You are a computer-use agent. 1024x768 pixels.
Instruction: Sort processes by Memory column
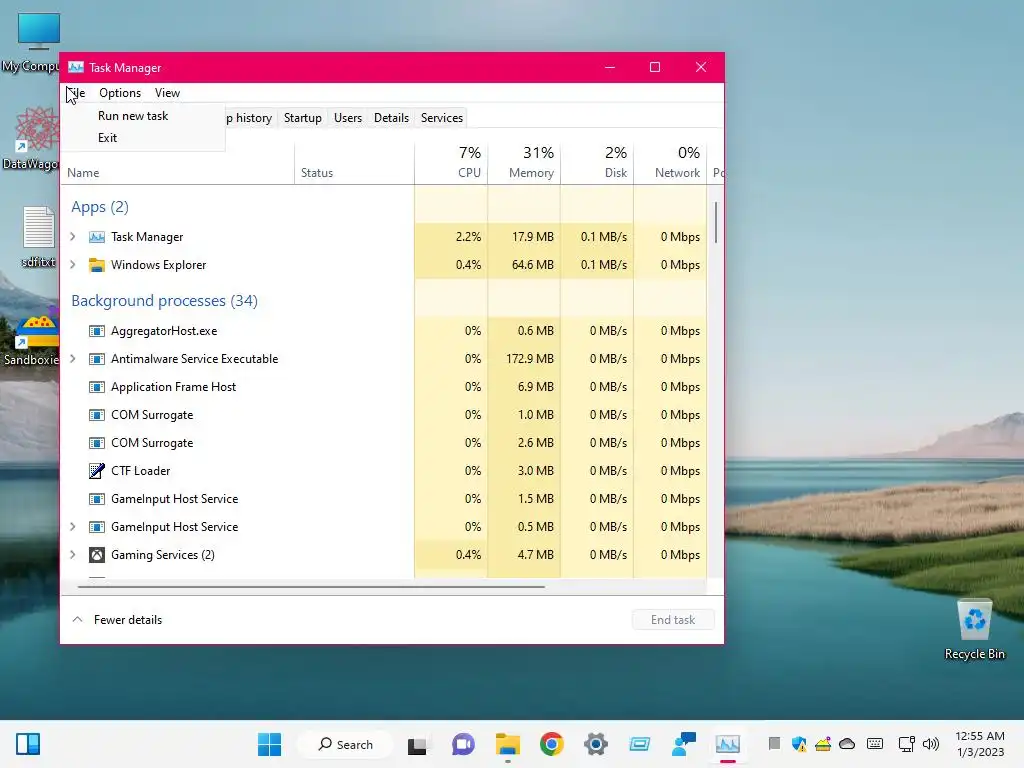[x=524, y=162]
